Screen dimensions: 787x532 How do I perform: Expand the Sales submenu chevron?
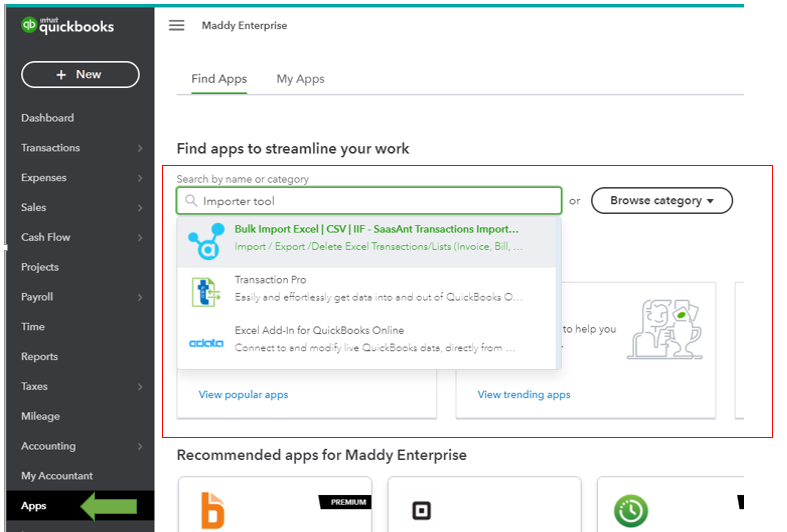tap(140, 207)
